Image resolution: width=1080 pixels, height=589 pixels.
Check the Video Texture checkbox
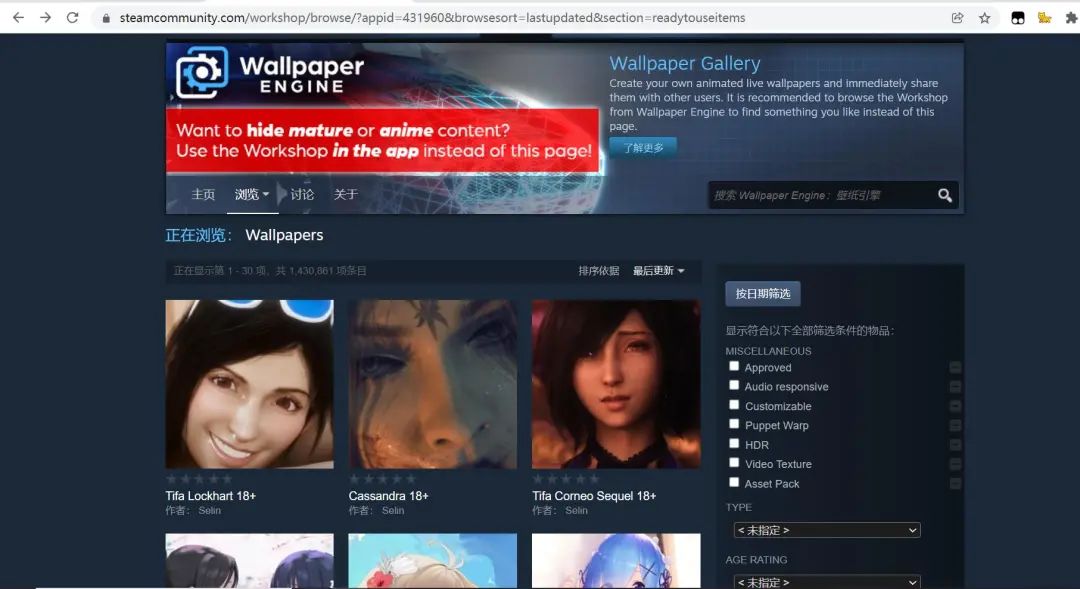click(734, 463)
